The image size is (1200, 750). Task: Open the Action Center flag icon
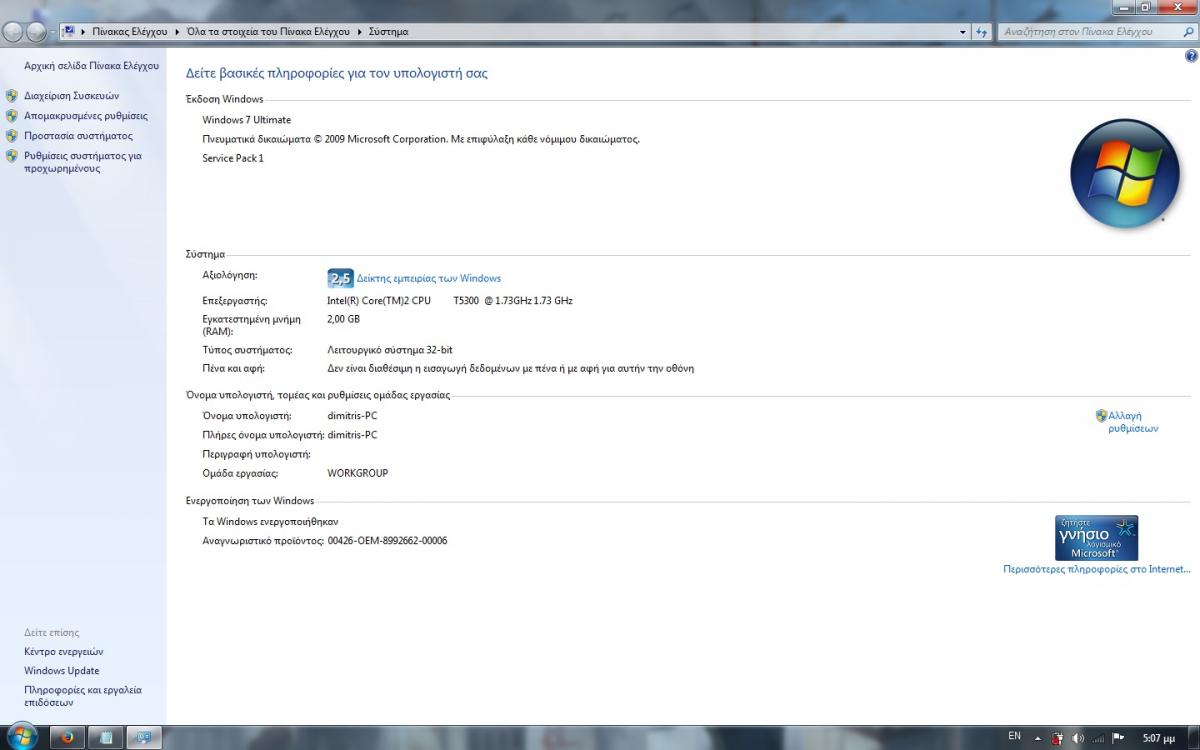pyautogui.click(x=1118, y=737)
